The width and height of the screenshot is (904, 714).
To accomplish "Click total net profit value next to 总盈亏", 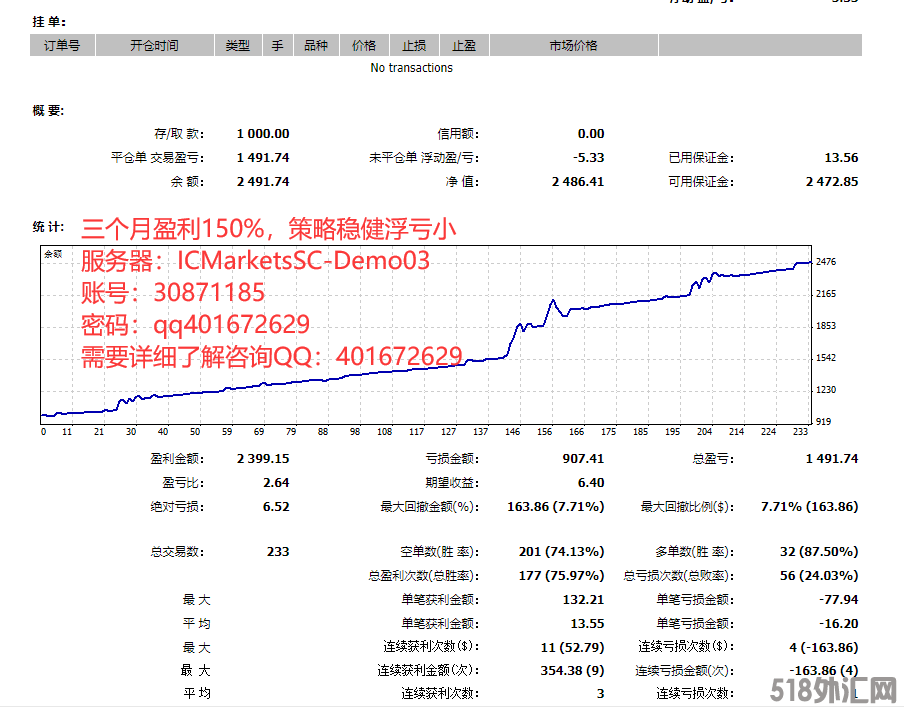I will 832,459.
